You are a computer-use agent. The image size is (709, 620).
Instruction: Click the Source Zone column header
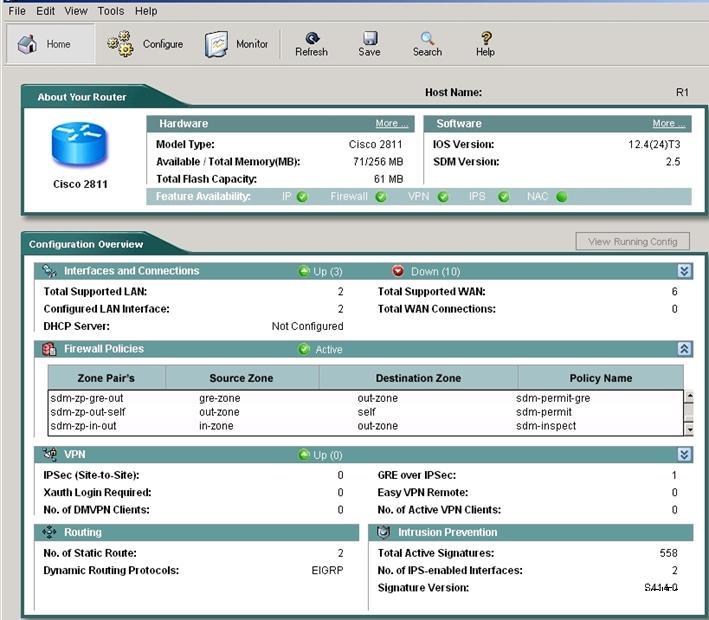coord(241,378)
